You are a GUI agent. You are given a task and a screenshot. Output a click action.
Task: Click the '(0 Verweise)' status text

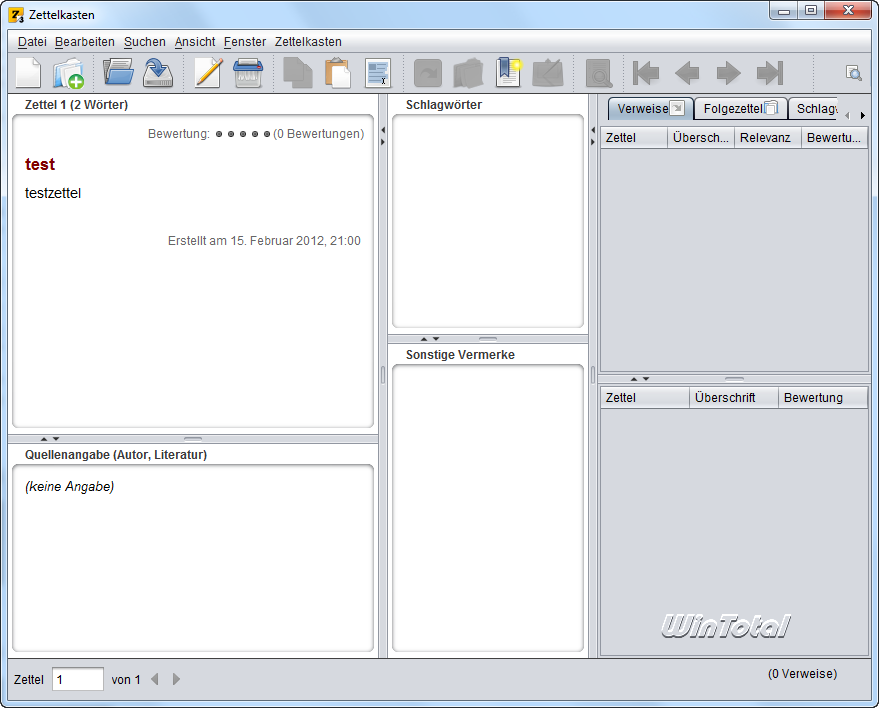point(802,674)
